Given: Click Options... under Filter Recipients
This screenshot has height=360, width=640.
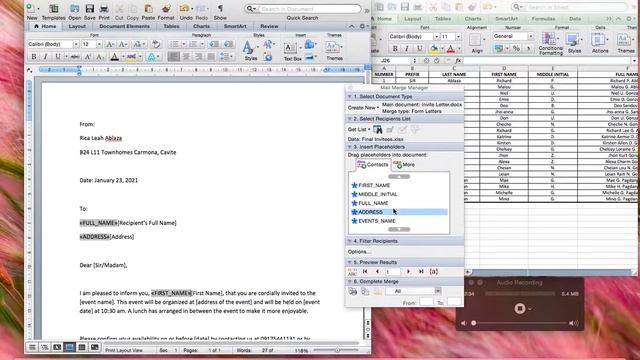Looking at the screenshot, I should 359,251.
